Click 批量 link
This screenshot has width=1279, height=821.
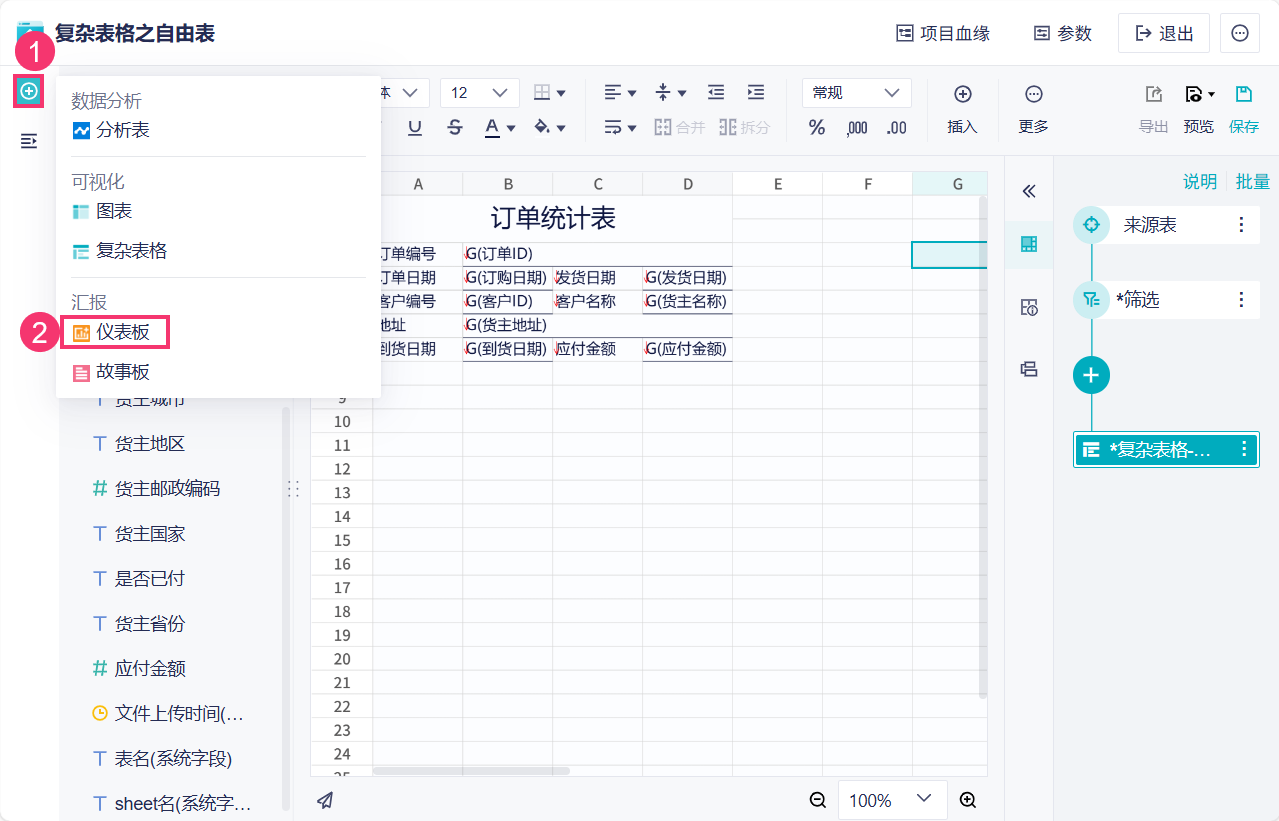tap(1253, 181)
